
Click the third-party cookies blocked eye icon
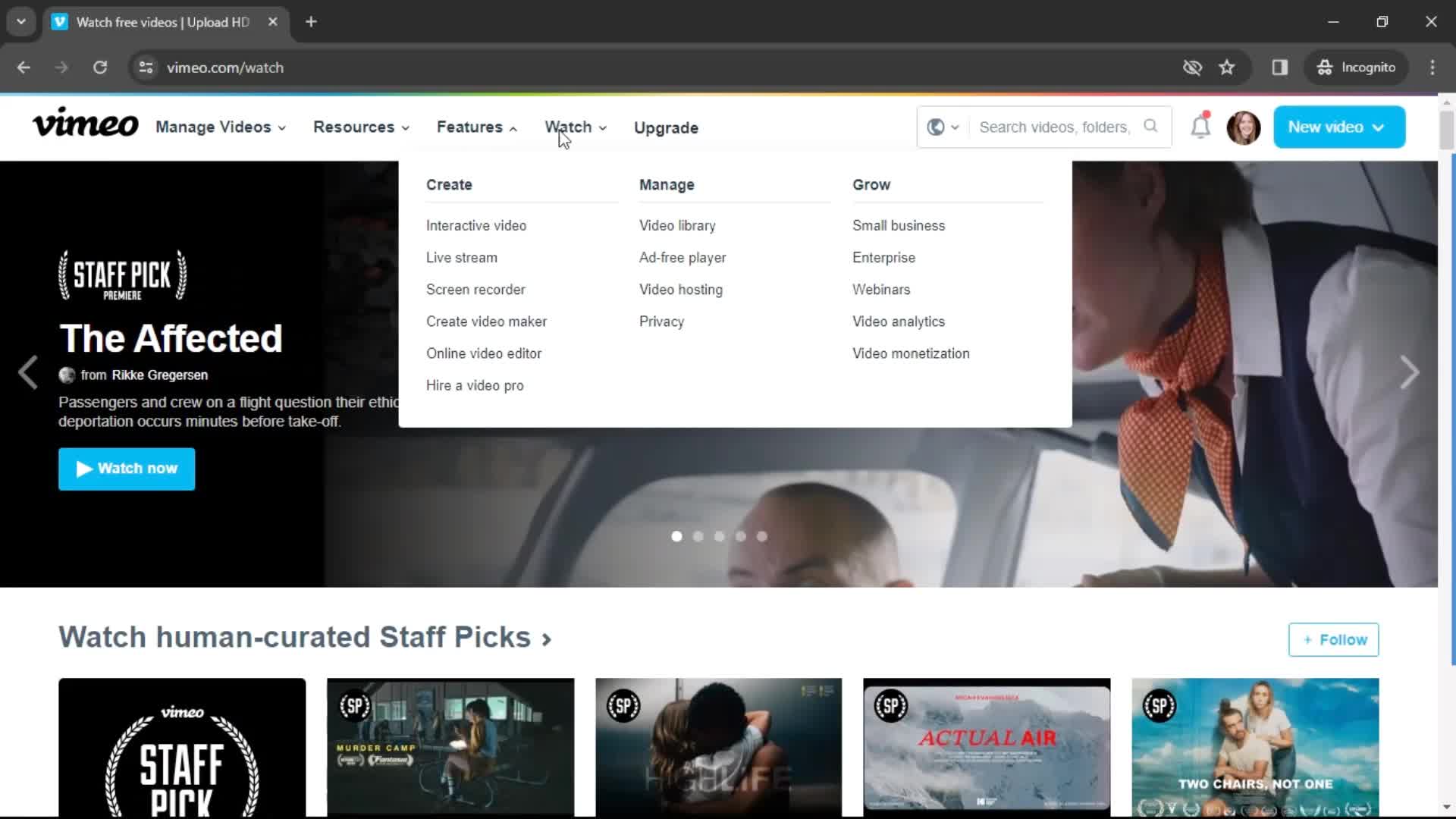click(x=1192, y=67)
